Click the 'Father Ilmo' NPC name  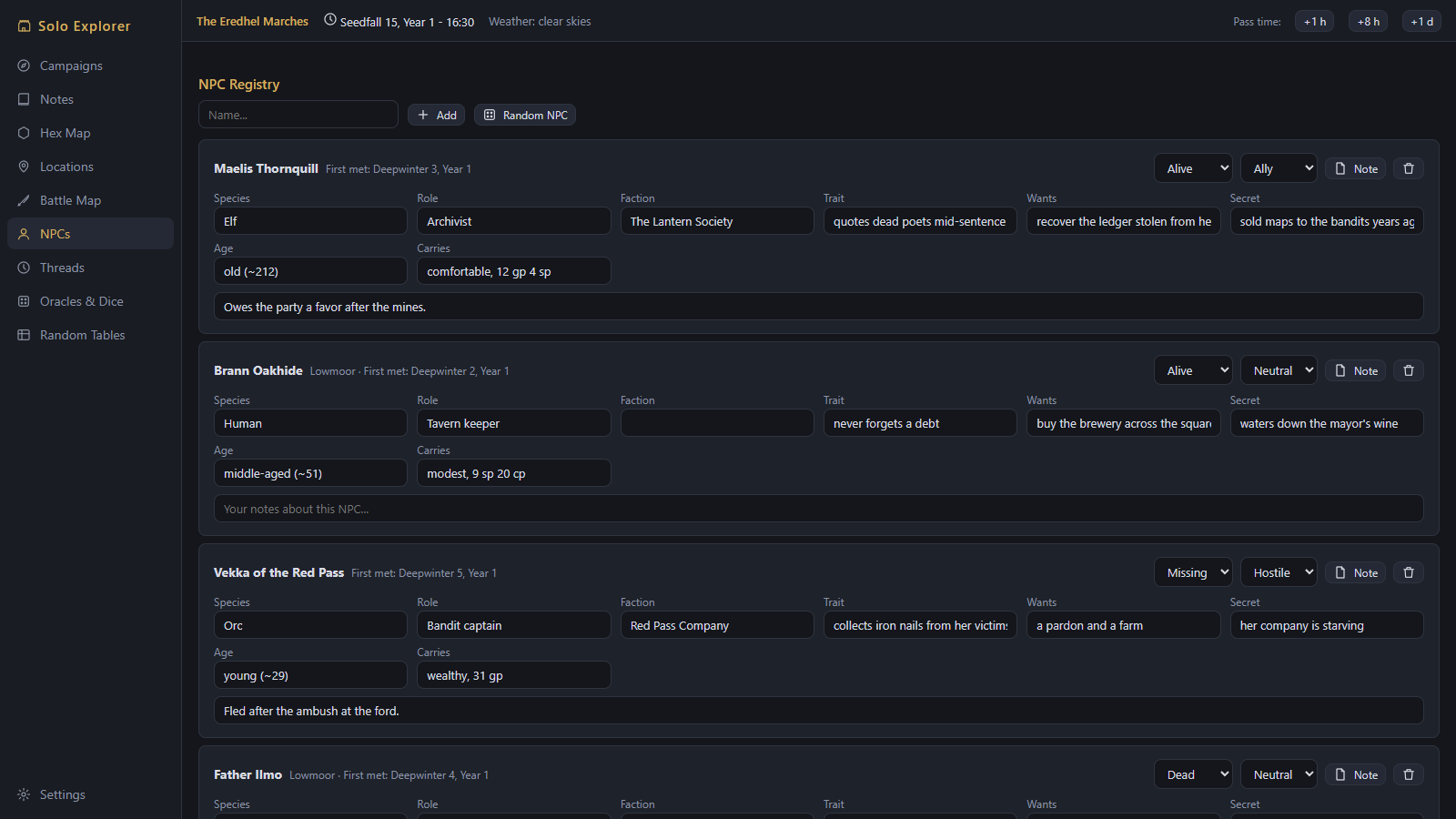[x=248, y=774]
